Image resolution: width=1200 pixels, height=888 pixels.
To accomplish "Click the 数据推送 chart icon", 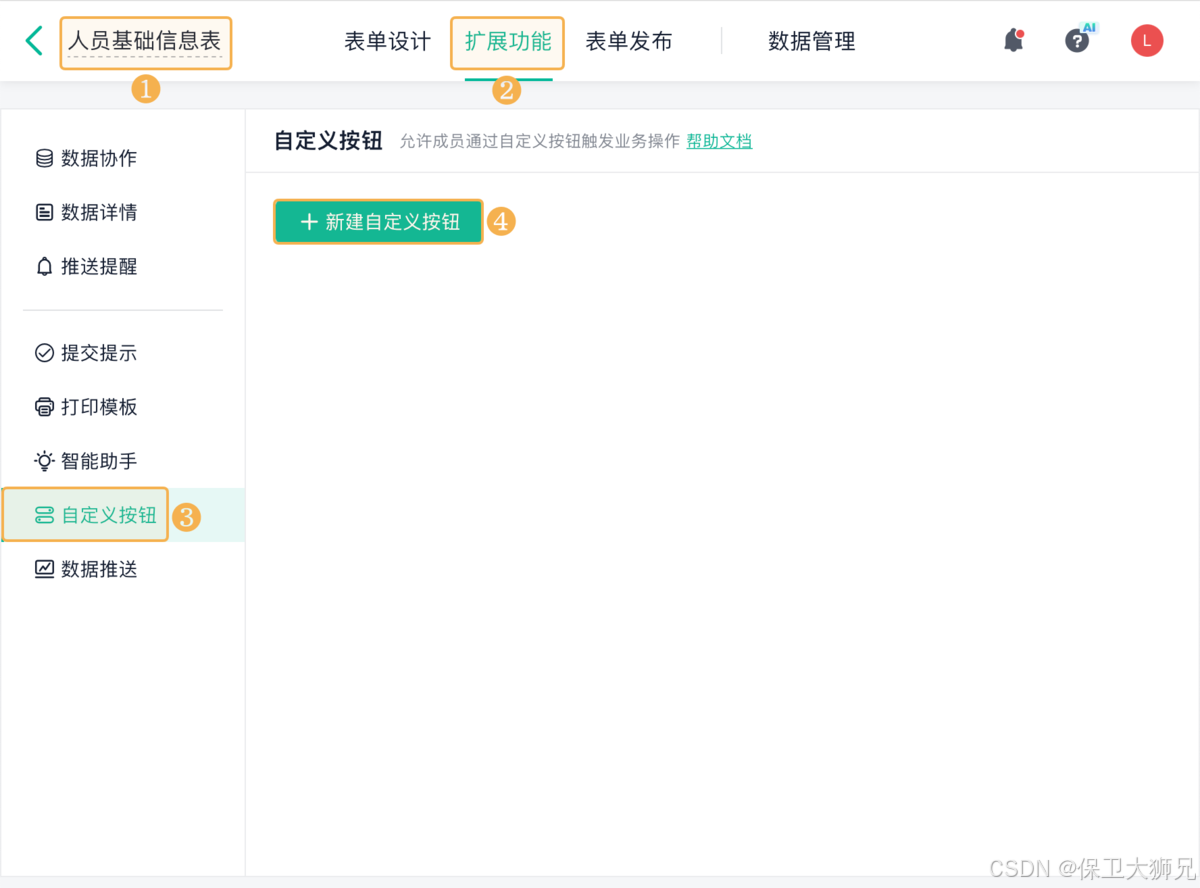I will pyautogui.click(x=44, y=569).
